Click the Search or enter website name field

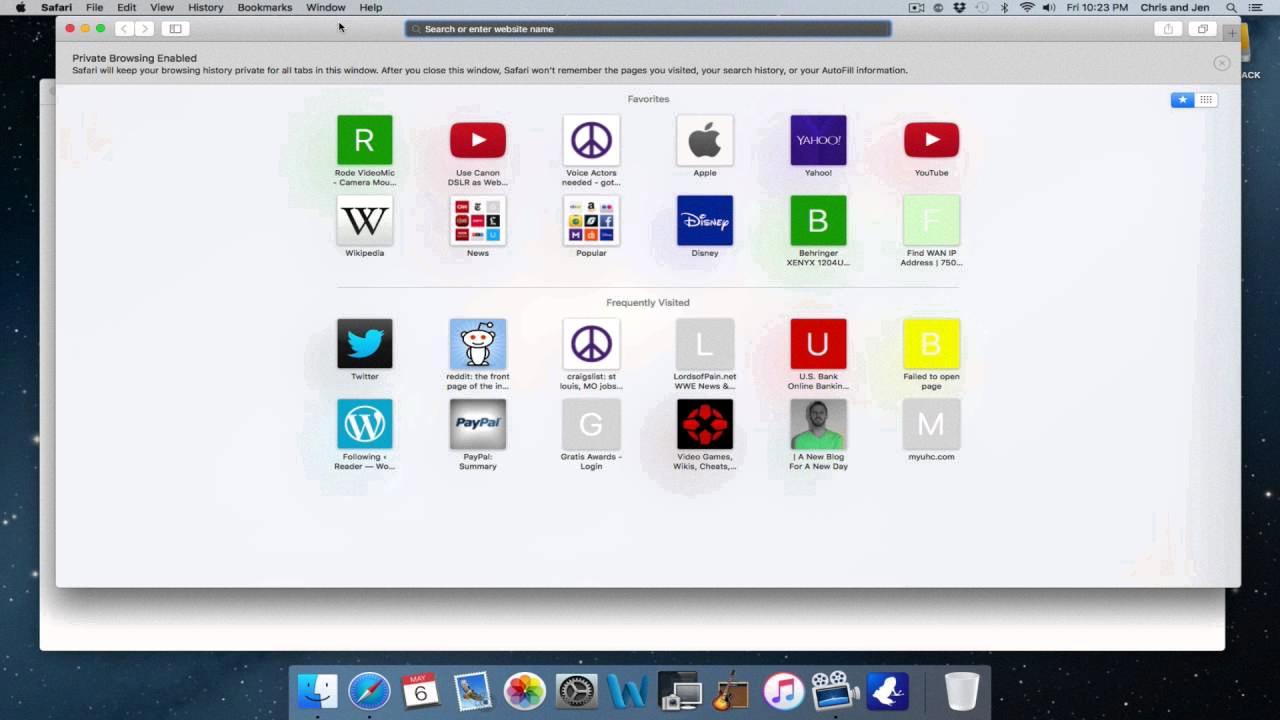click(648, 29)
